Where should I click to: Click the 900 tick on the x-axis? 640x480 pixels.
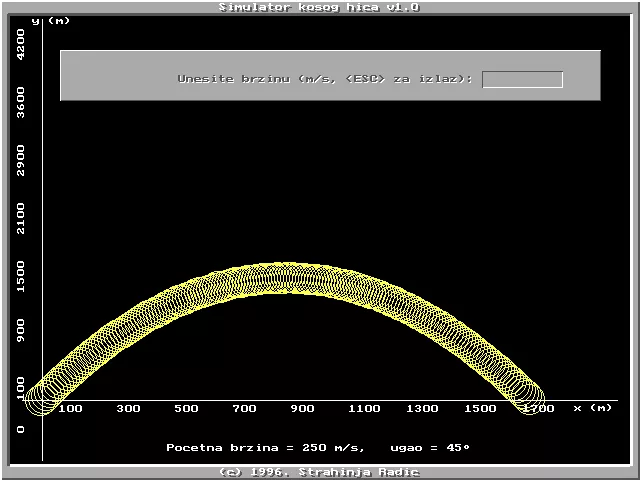[303, 408]
